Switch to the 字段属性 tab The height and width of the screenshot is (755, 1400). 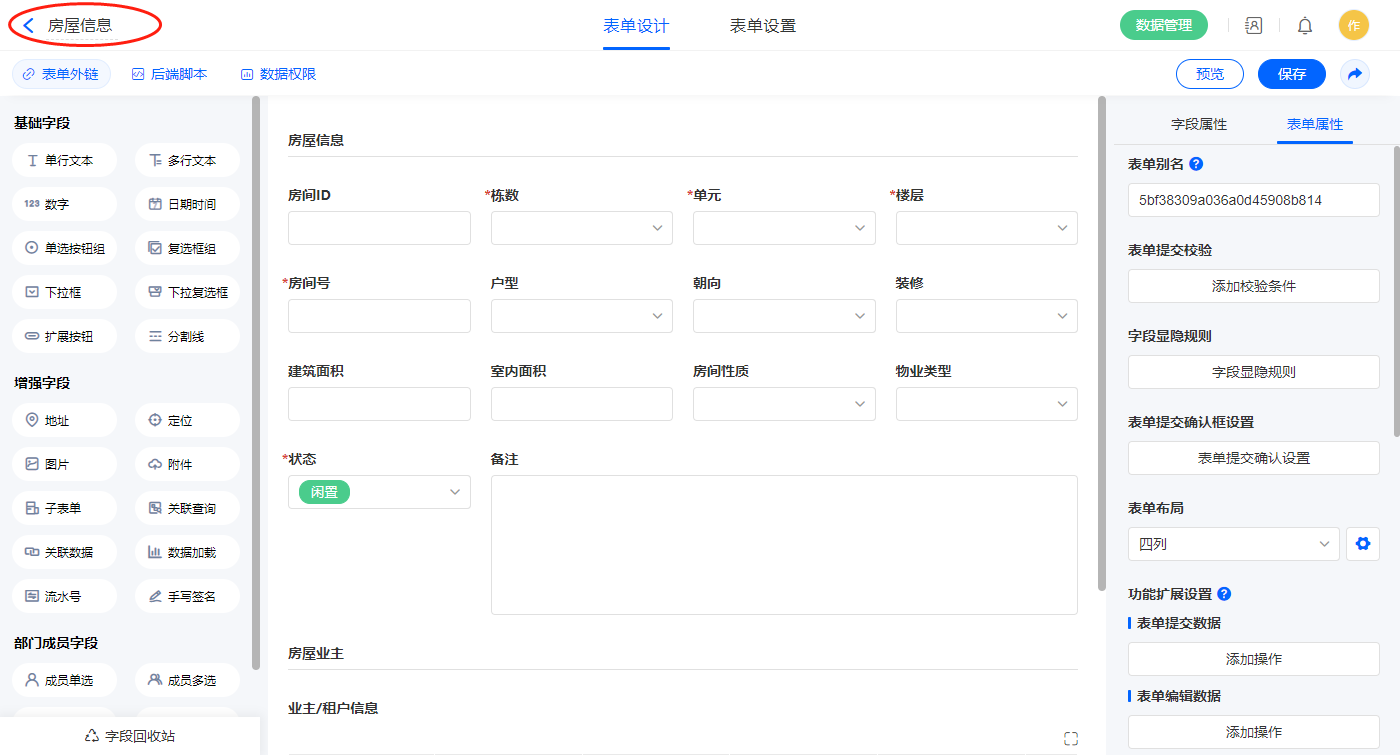1198,124
